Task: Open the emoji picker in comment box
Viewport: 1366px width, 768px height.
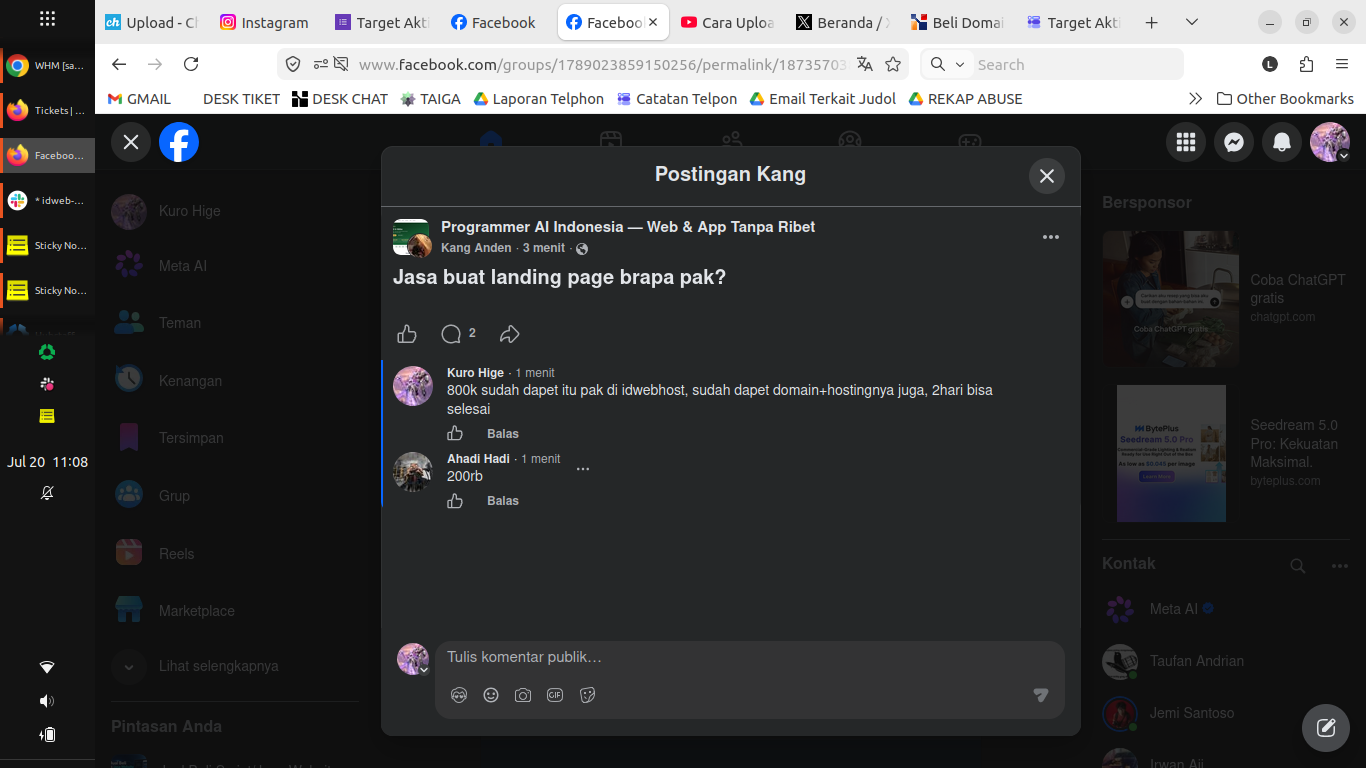Action: (x=491, y=695)
